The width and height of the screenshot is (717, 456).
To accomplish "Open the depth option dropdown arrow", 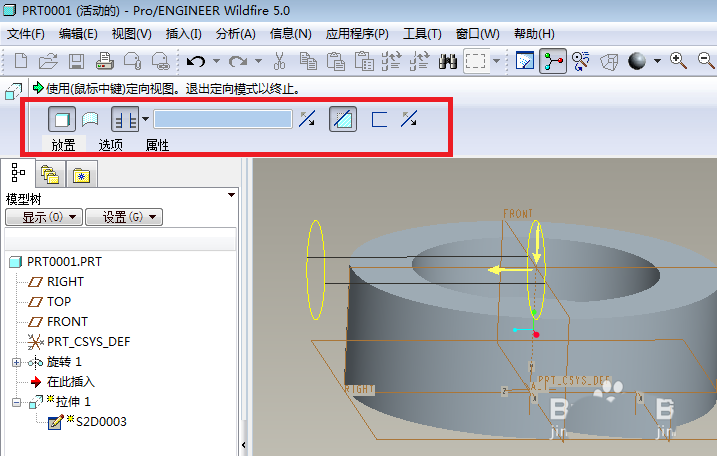I will 145,119.
